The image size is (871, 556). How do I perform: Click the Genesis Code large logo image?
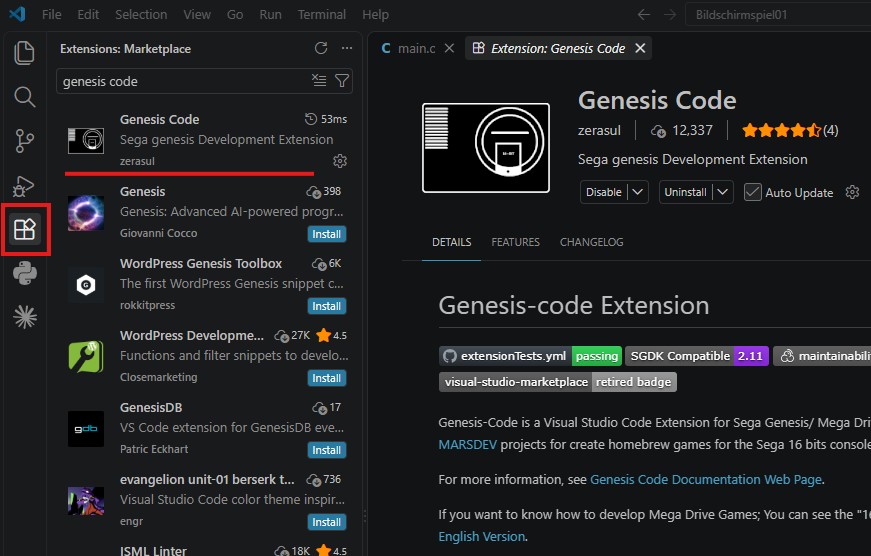pos(485,148)
